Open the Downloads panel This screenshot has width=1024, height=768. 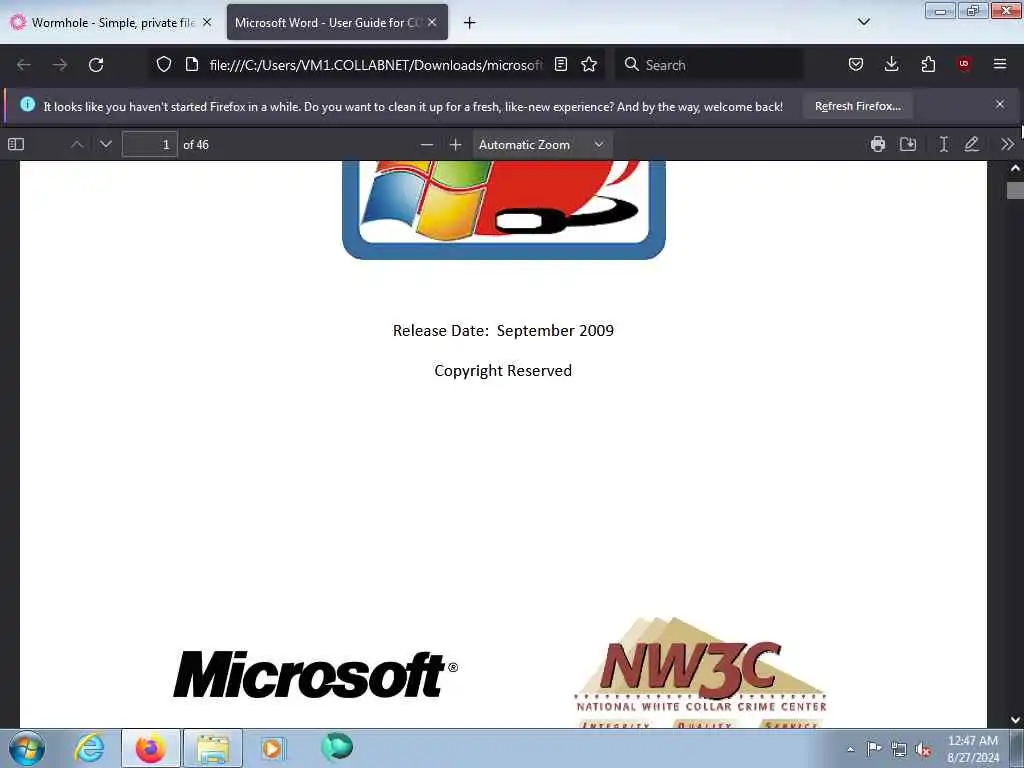[891, 64]
